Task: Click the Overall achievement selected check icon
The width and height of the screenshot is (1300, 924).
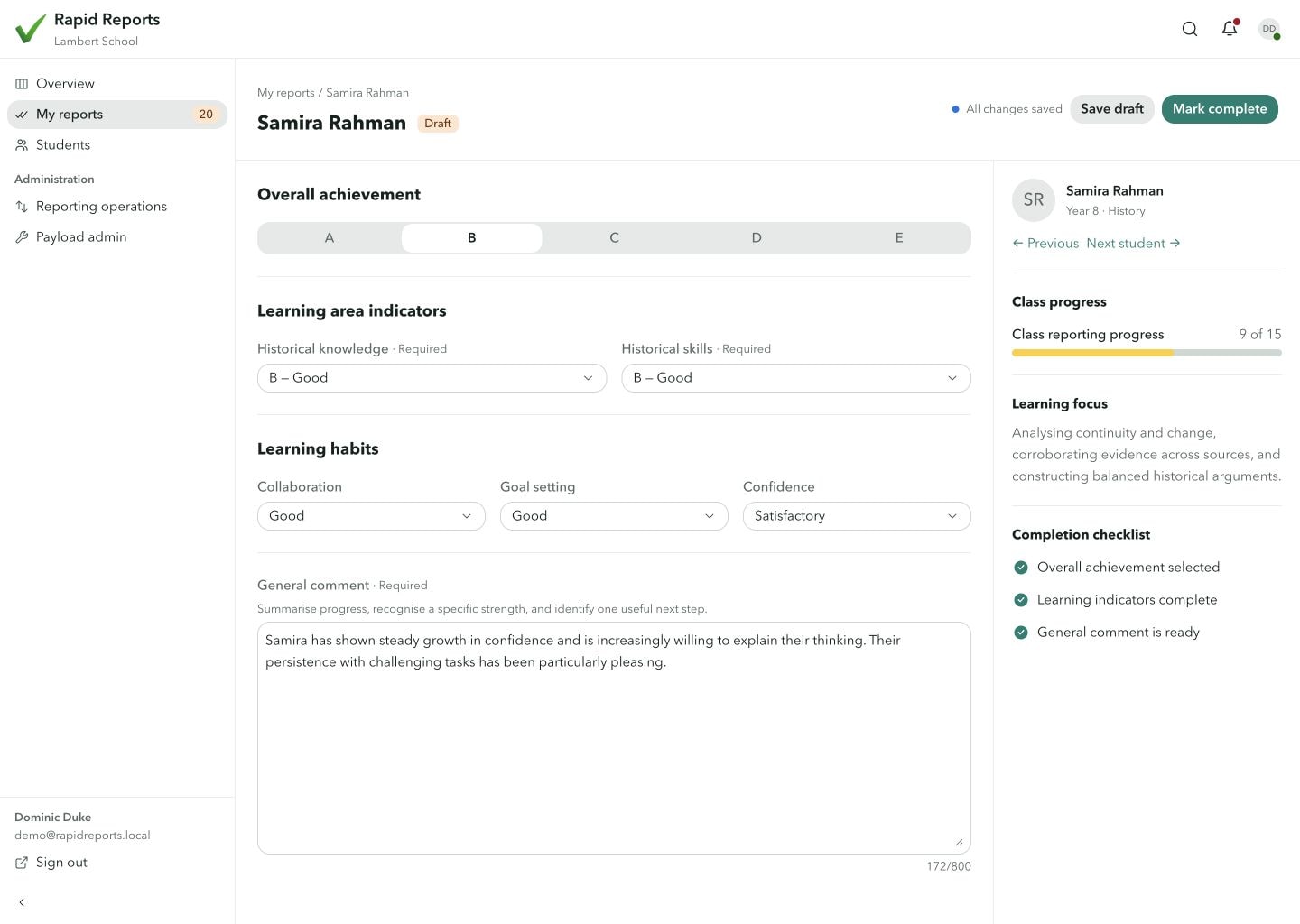Action: 1021,568
